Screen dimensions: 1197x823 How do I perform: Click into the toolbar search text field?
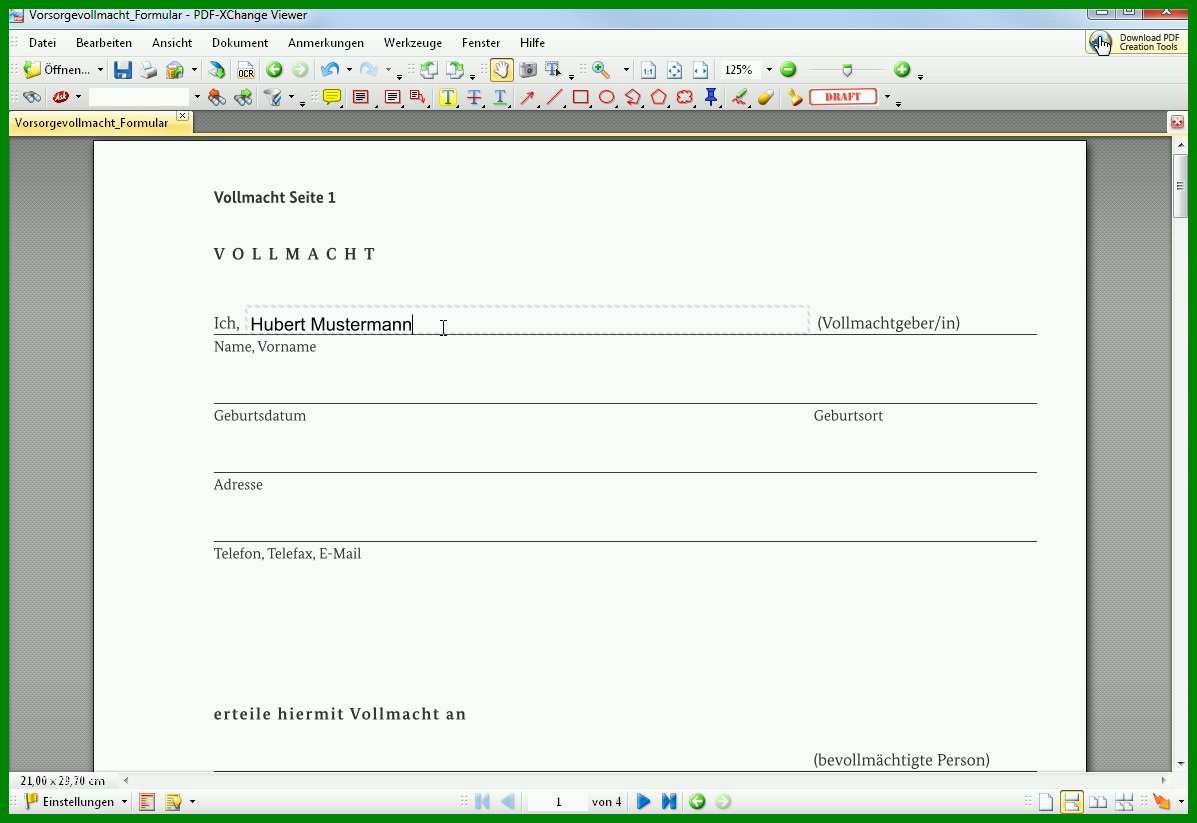click(138, 97)
